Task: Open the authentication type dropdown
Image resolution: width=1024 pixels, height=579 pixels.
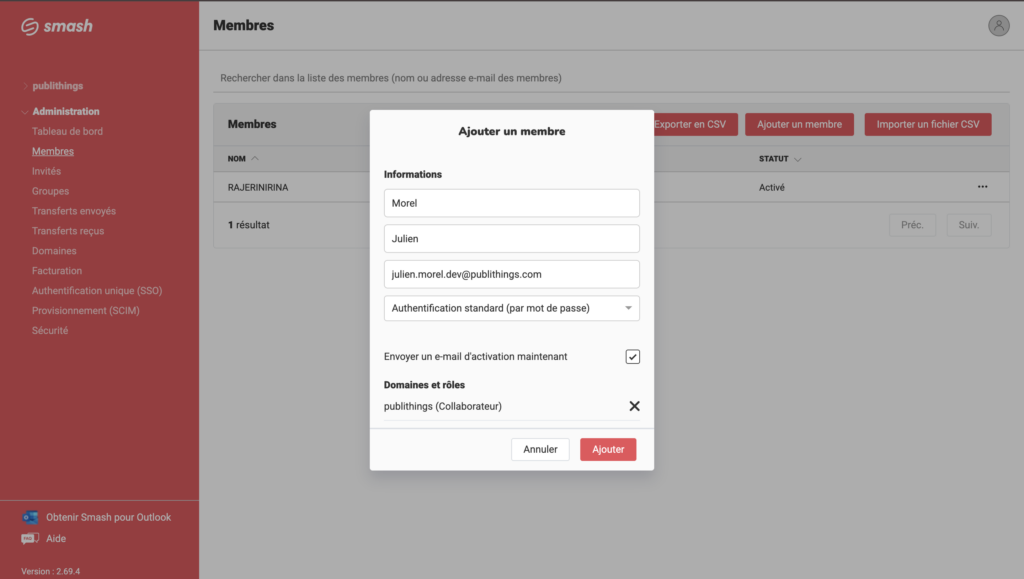Action: 511,308
